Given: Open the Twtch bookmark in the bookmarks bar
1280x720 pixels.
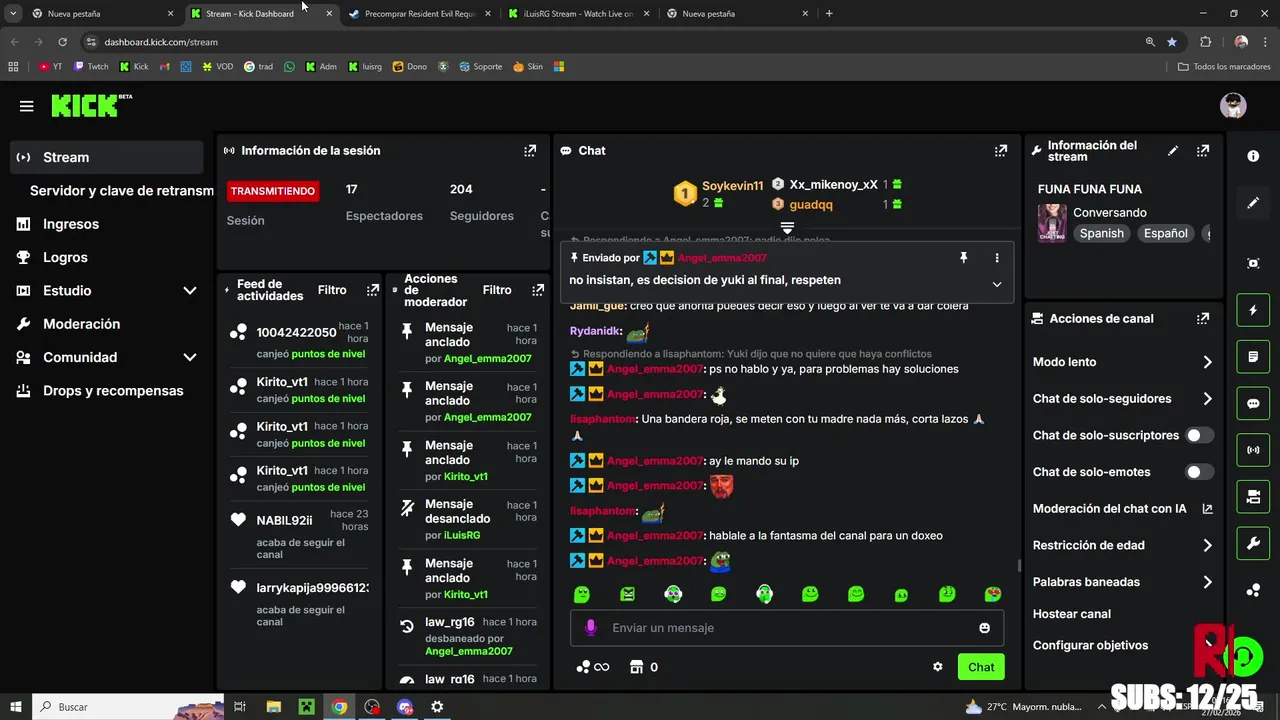Looking at the screenshot, I should click(91, 67).
